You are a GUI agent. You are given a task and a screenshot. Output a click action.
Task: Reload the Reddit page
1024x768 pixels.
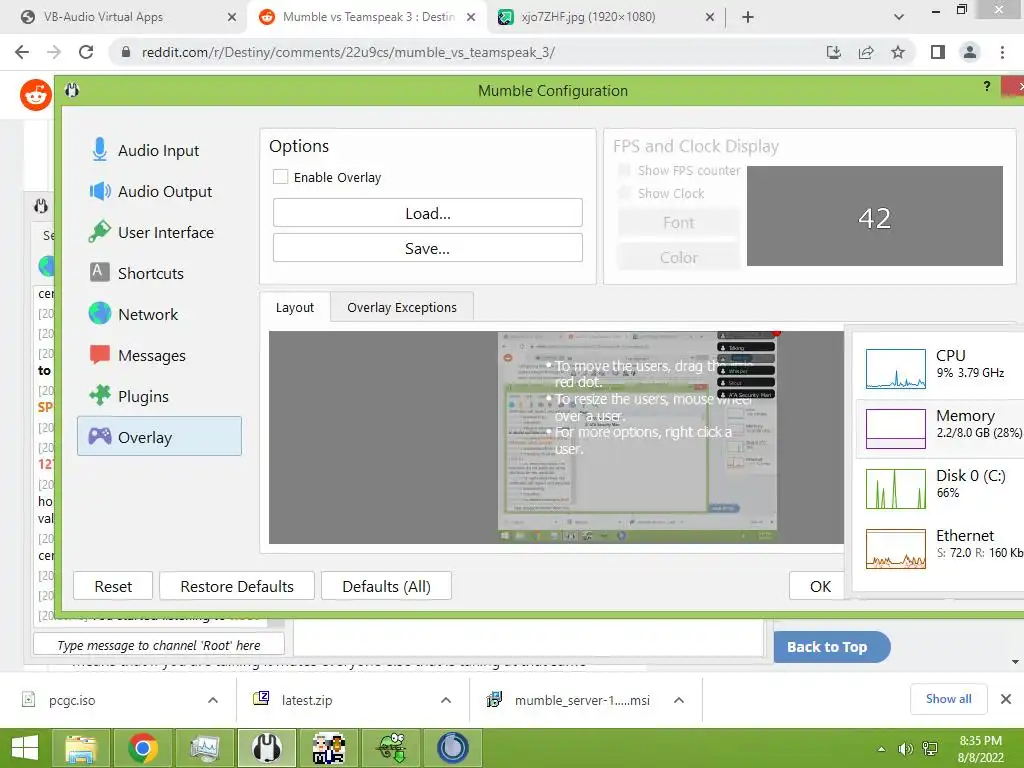(86, 52)
